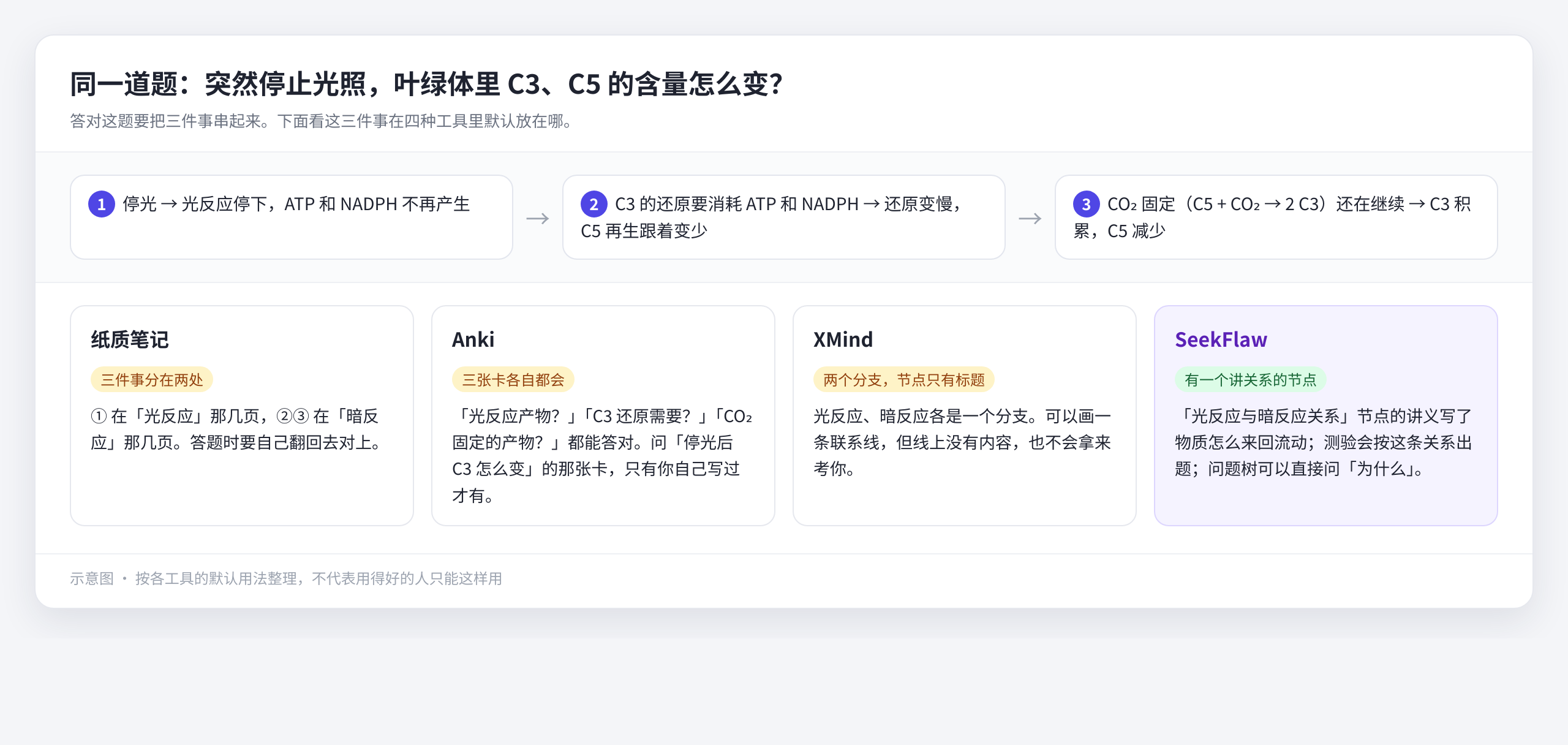The width and height of the screenshot is (1568, 745).
Task: Click the footer note 示意图 按各工具的默认用法整理
Action: pyautogui.click(x=286, y=578)
